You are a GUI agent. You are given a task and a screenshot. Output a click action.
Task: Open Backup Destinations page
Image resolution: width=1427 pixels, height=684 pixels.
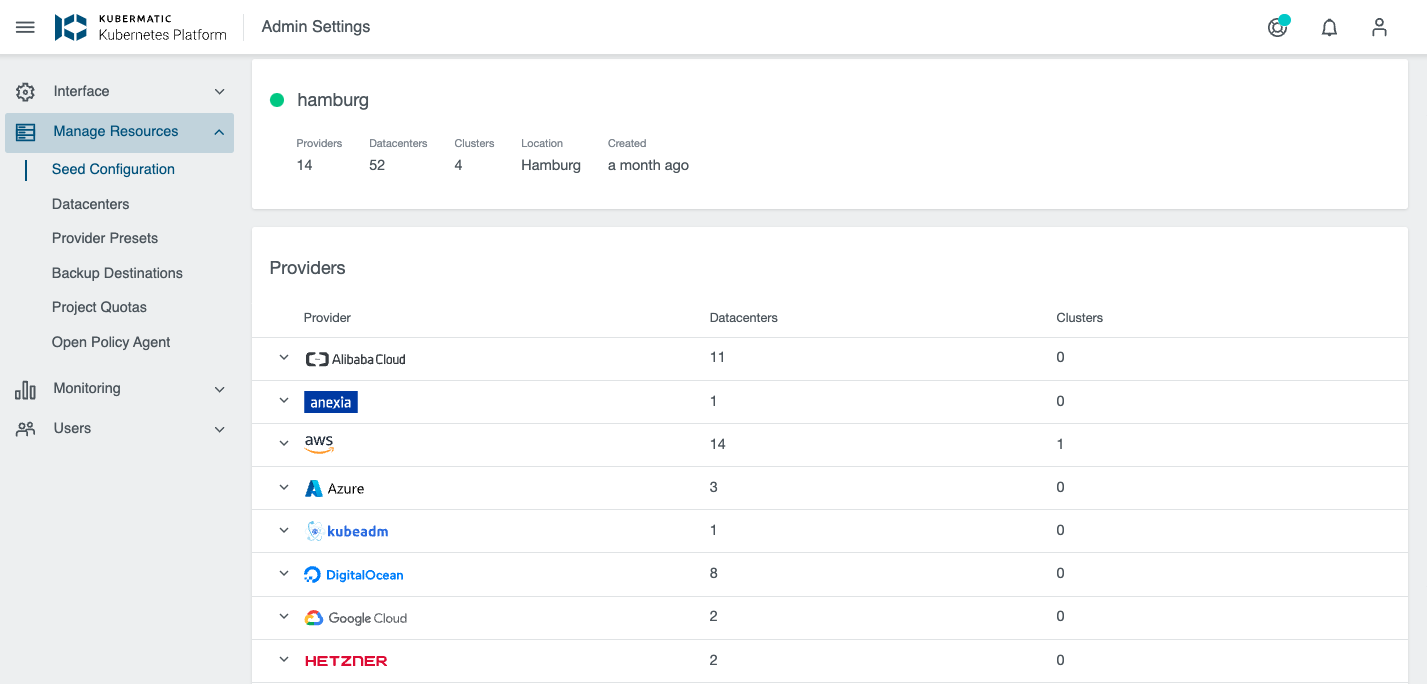[x=117, y=273]
